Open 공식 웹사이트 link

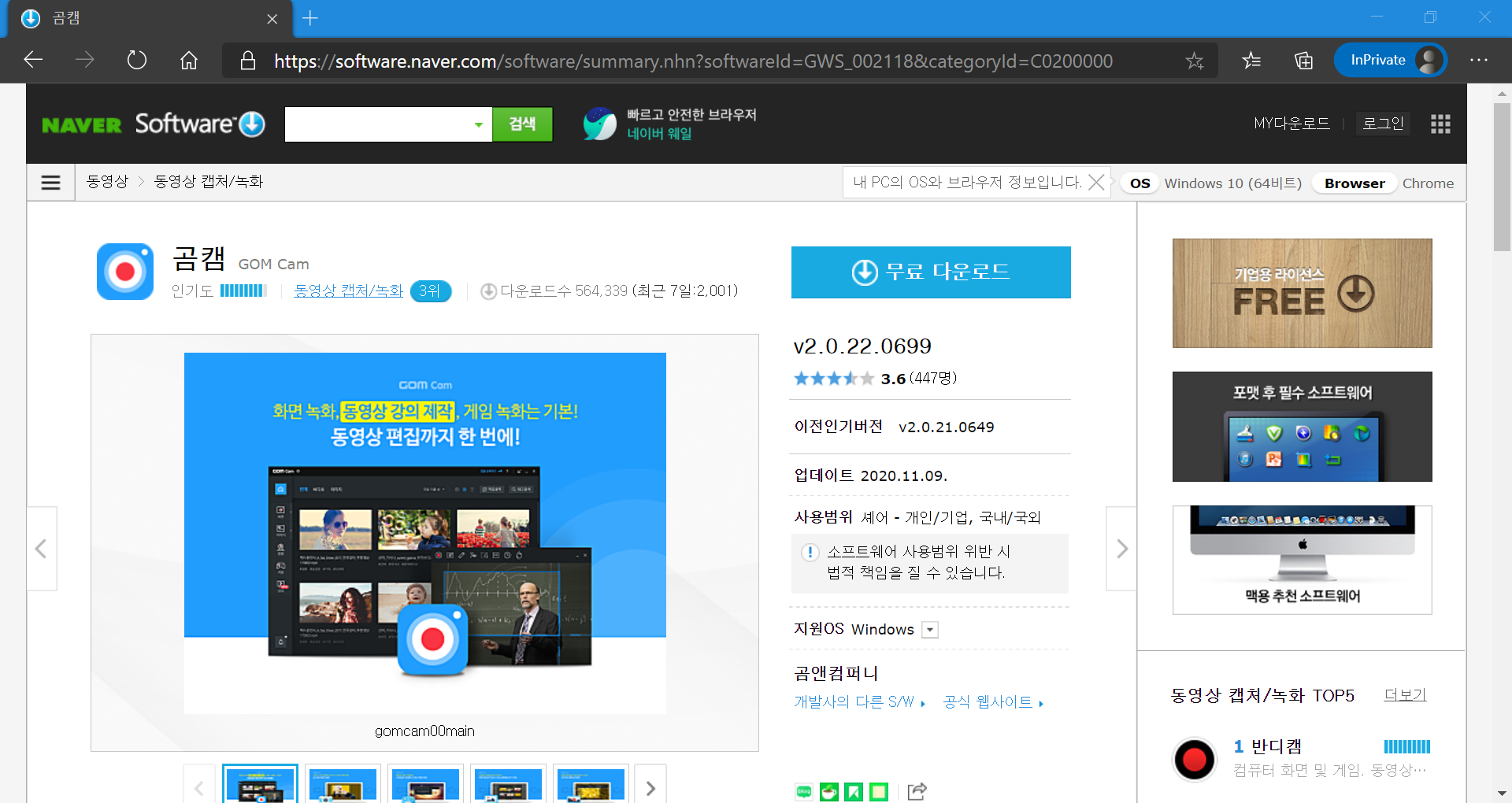tap(993, 702)
